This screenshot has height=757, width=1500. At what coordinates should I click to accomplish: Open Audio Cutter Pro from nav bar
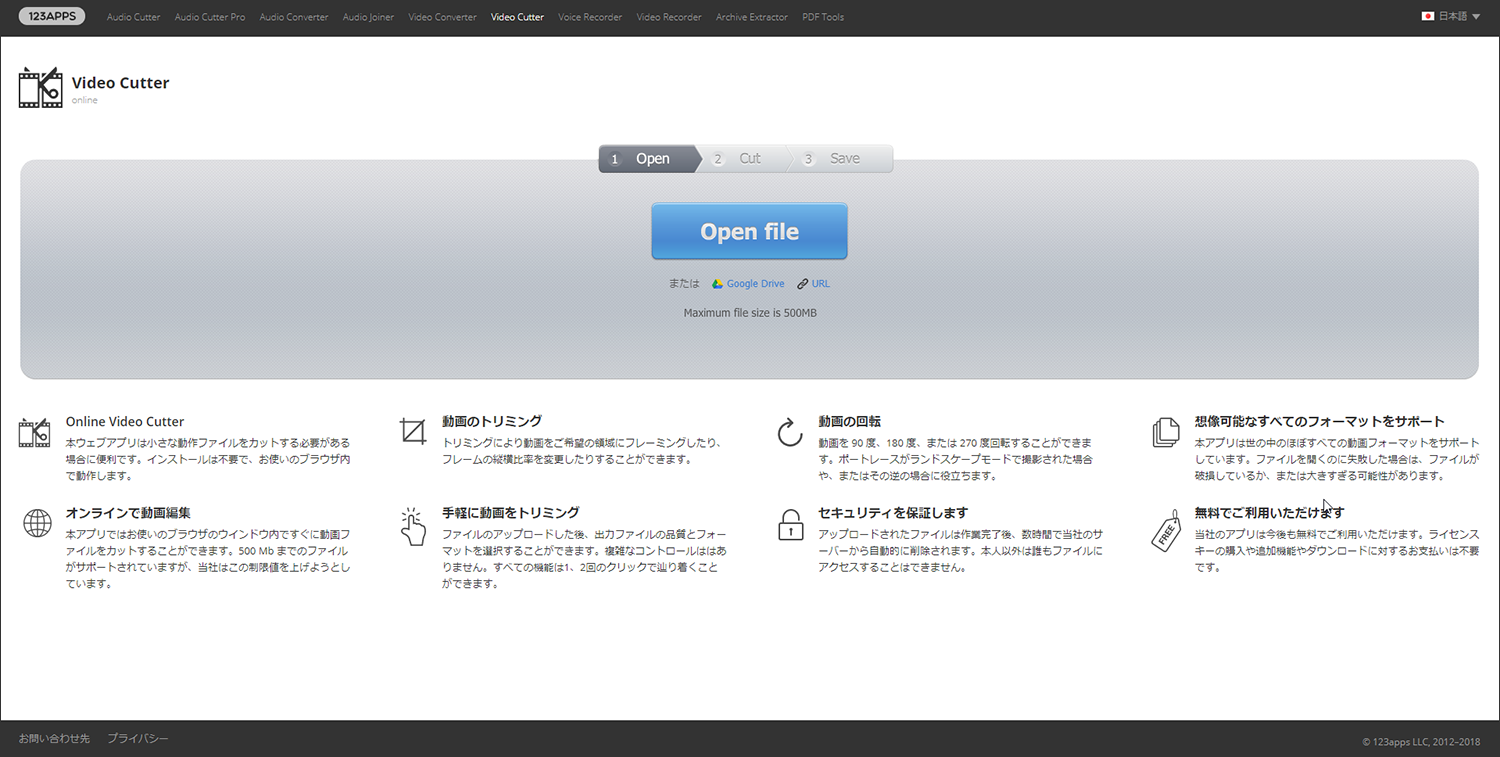[210, 17]
